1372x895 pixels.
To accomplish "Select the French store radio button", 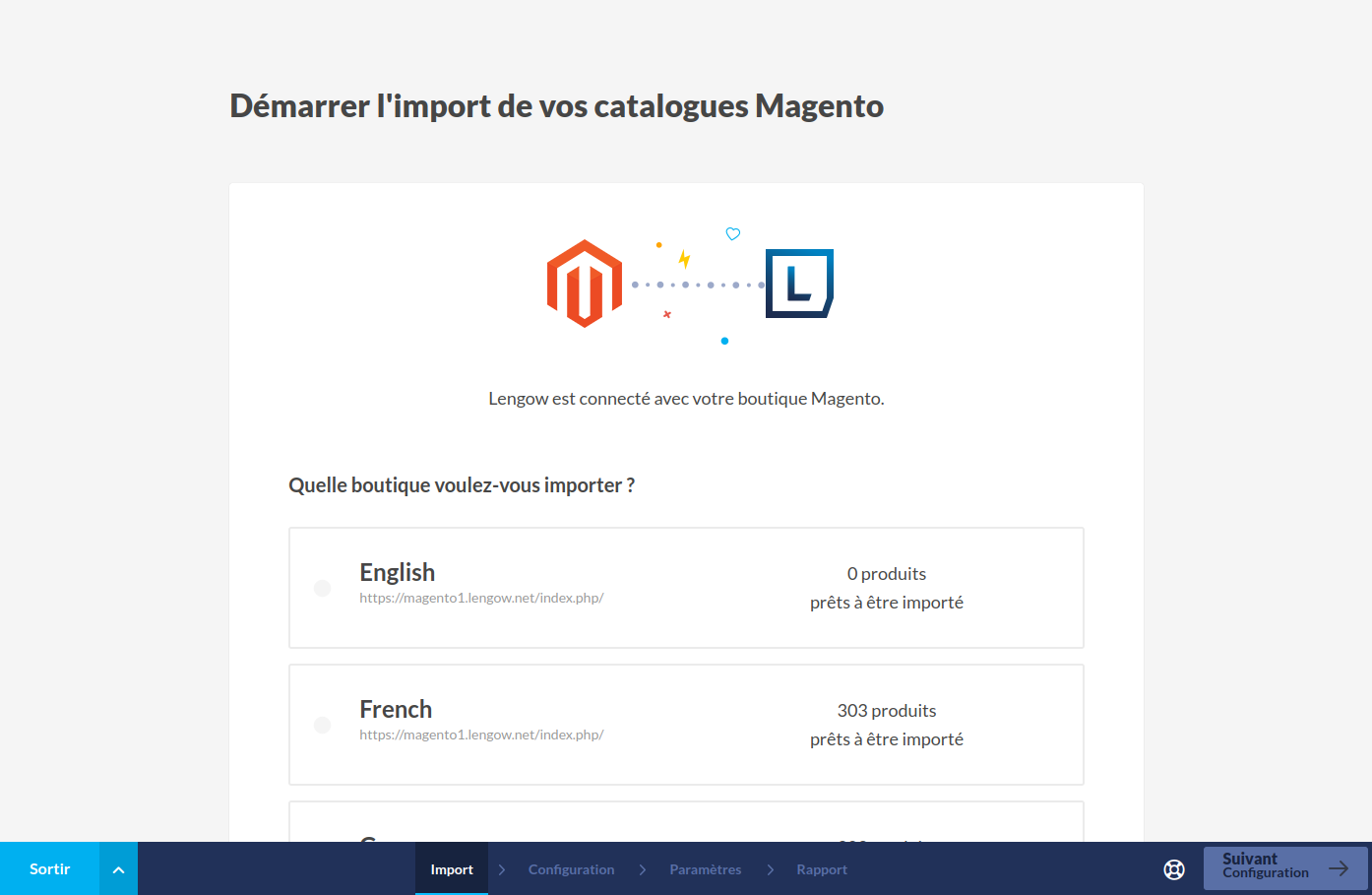I will pyautogui.click(x=322, y=725).
